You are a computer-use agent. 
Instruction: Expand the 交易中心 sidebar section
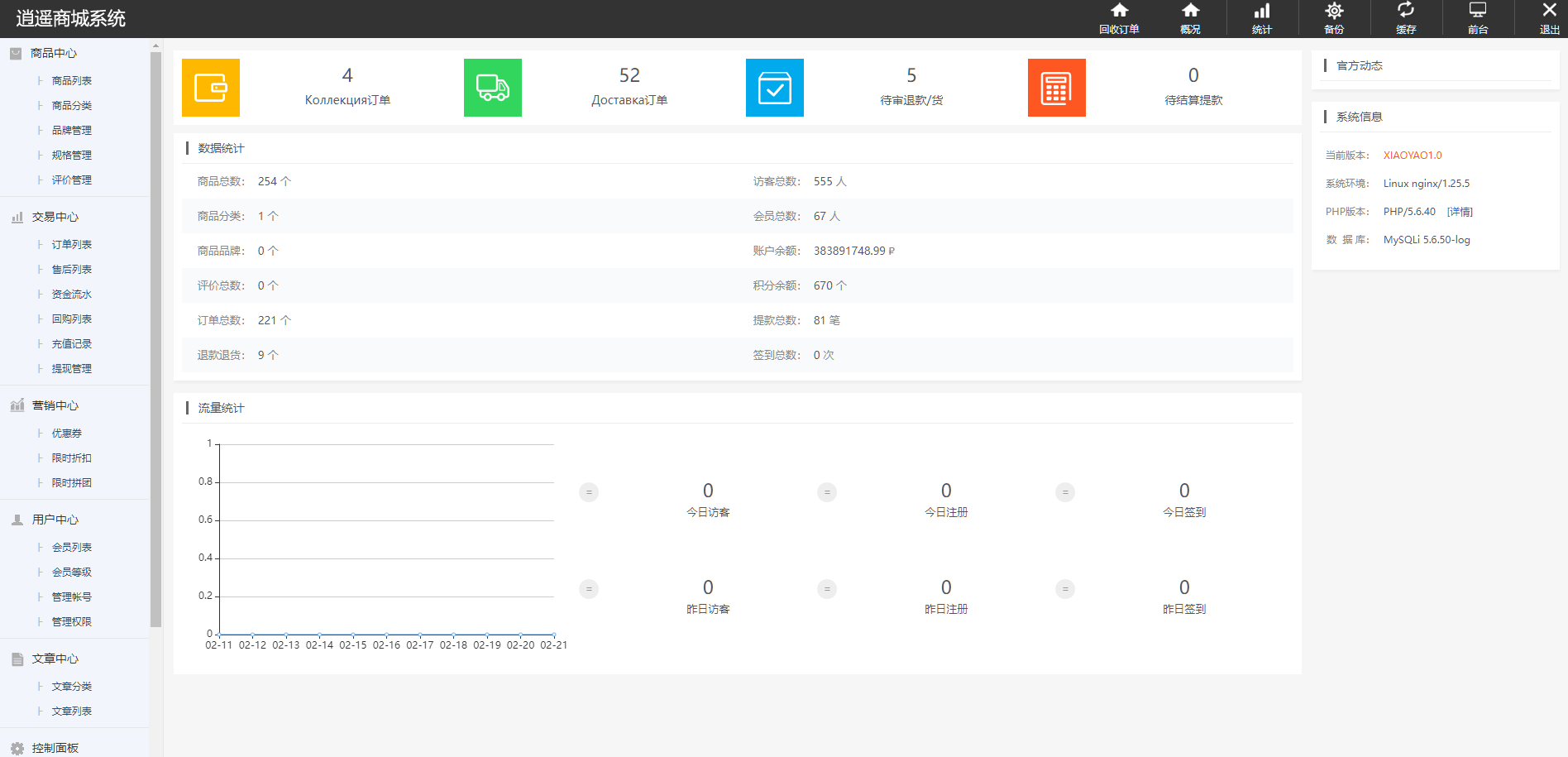pyautogui.click(x=55, y=217)
